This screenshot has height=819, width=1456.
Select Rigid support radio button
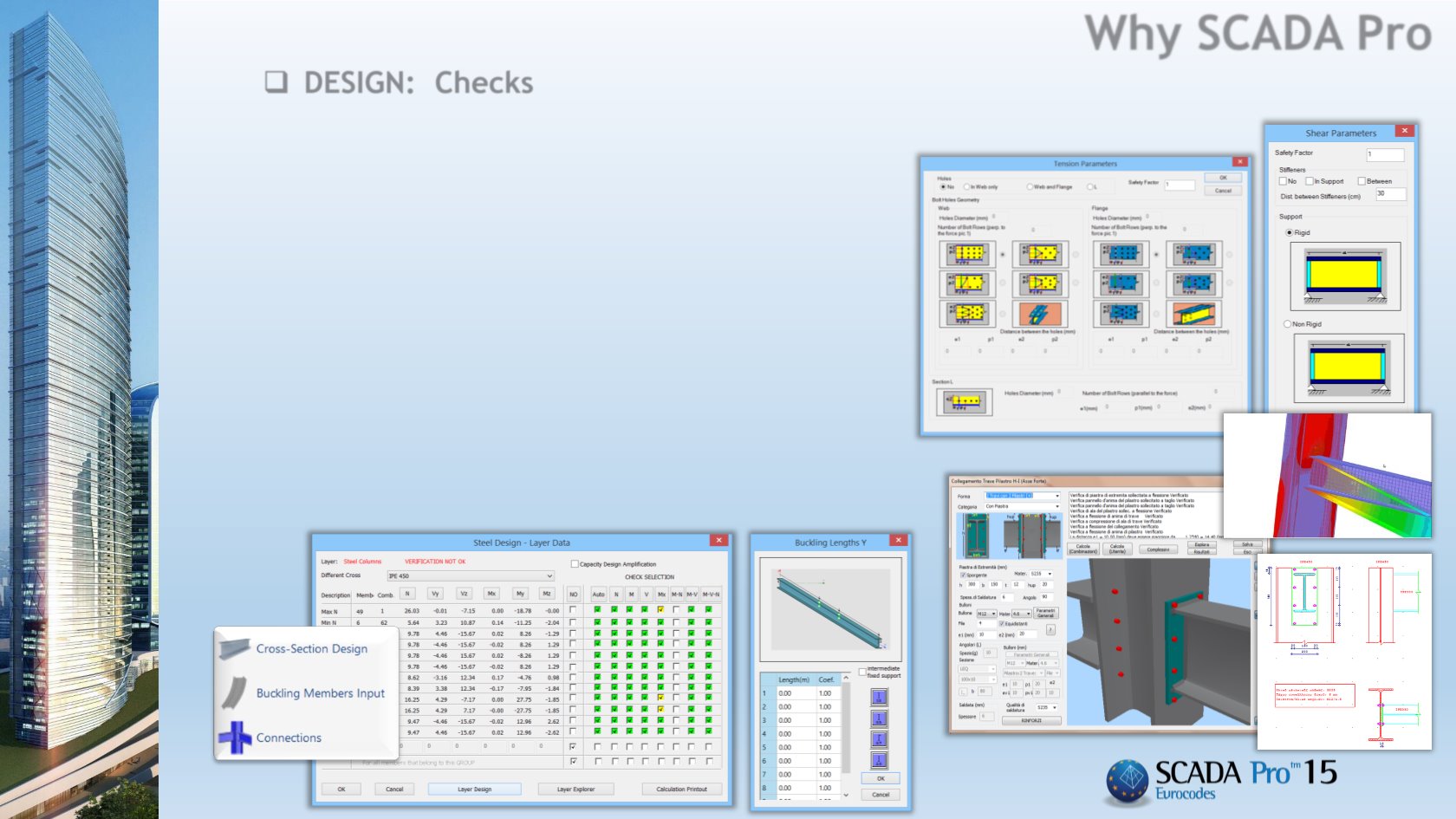[x=1290, y=232]
